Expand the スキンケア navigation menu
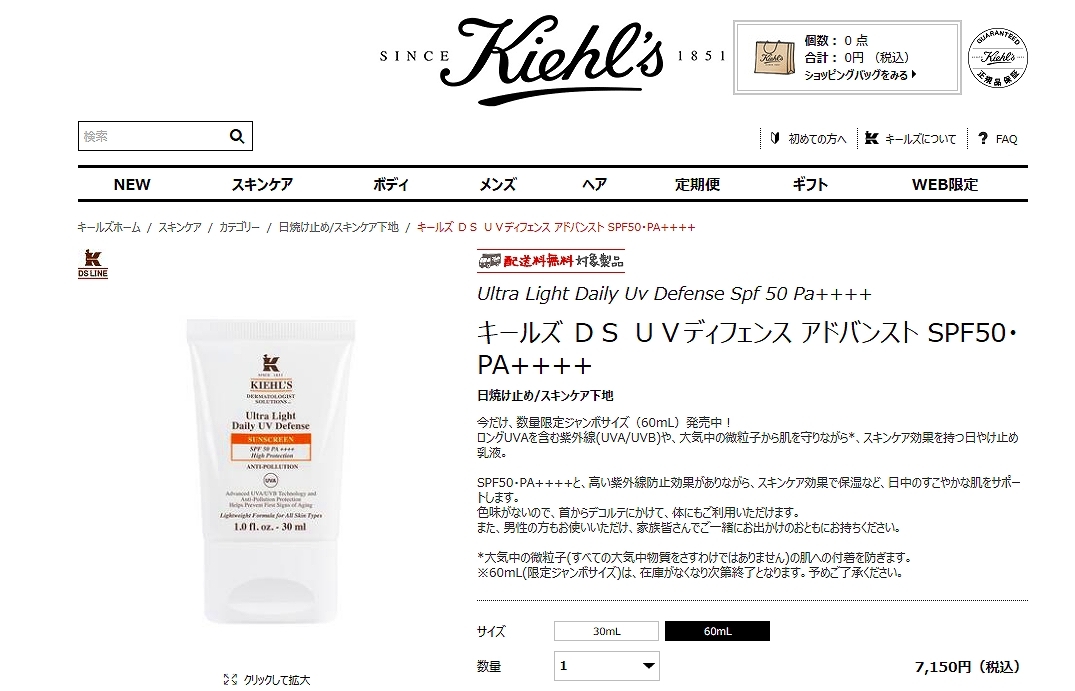This screenshot has width=1075, height=691. pyautogui.click(x=262, y=184)
